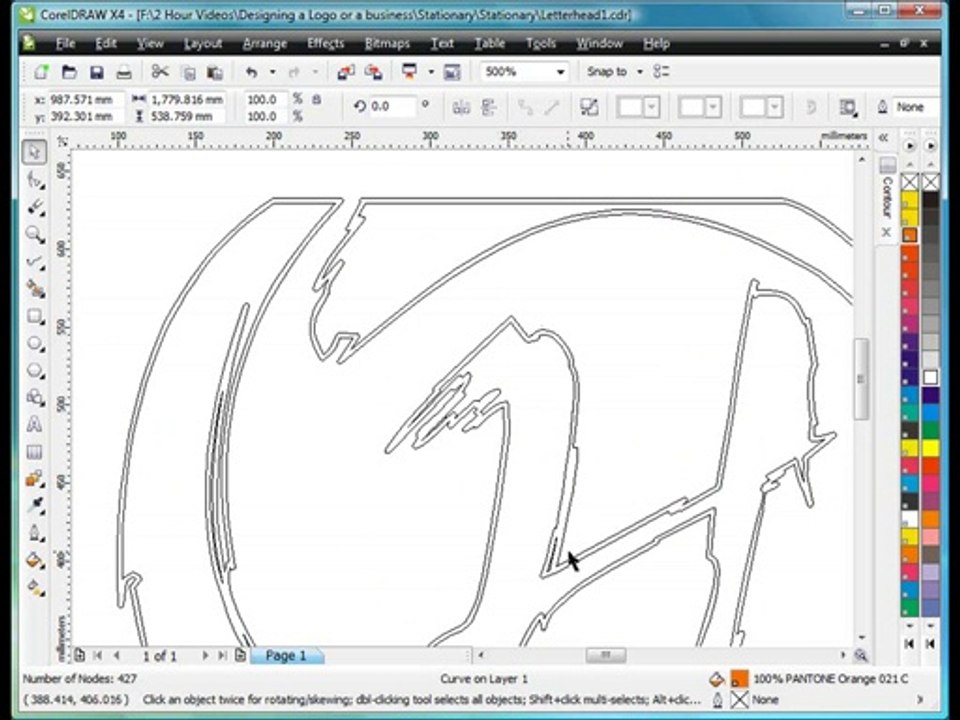The image size is (960, 720).
Task: Select the Interactive Blend tool
Action: (35, 479)
